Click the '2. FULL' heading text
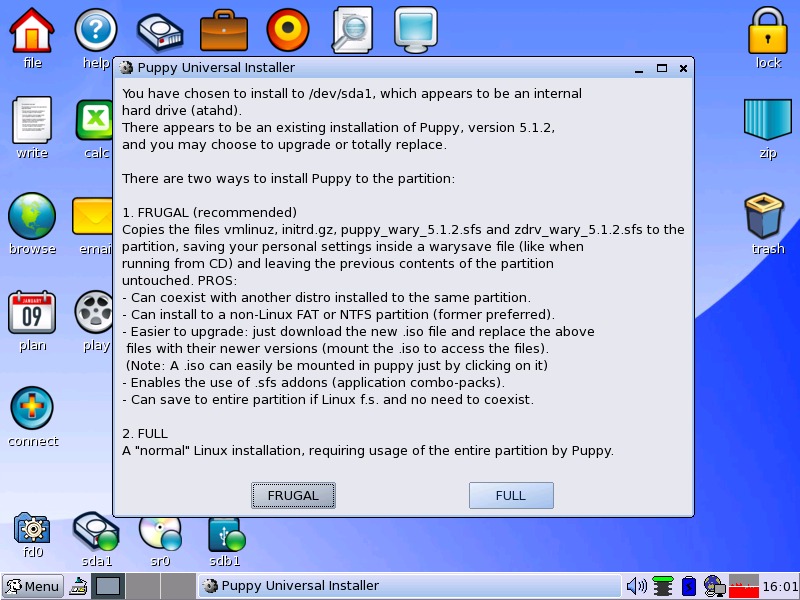The height and width of the screenshot is (600, 800). [x=145, y=434]
